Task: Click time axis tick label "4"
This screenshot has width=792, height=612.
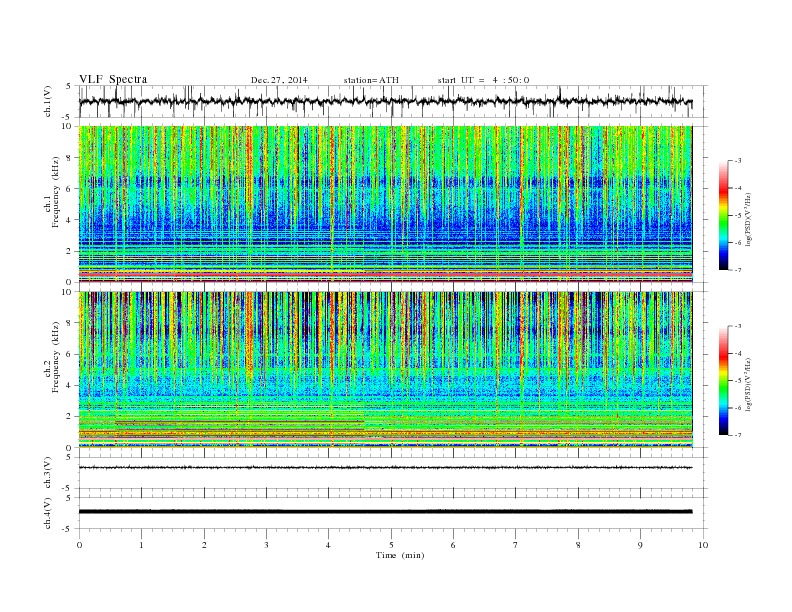Action: click(x=328, y=545)
